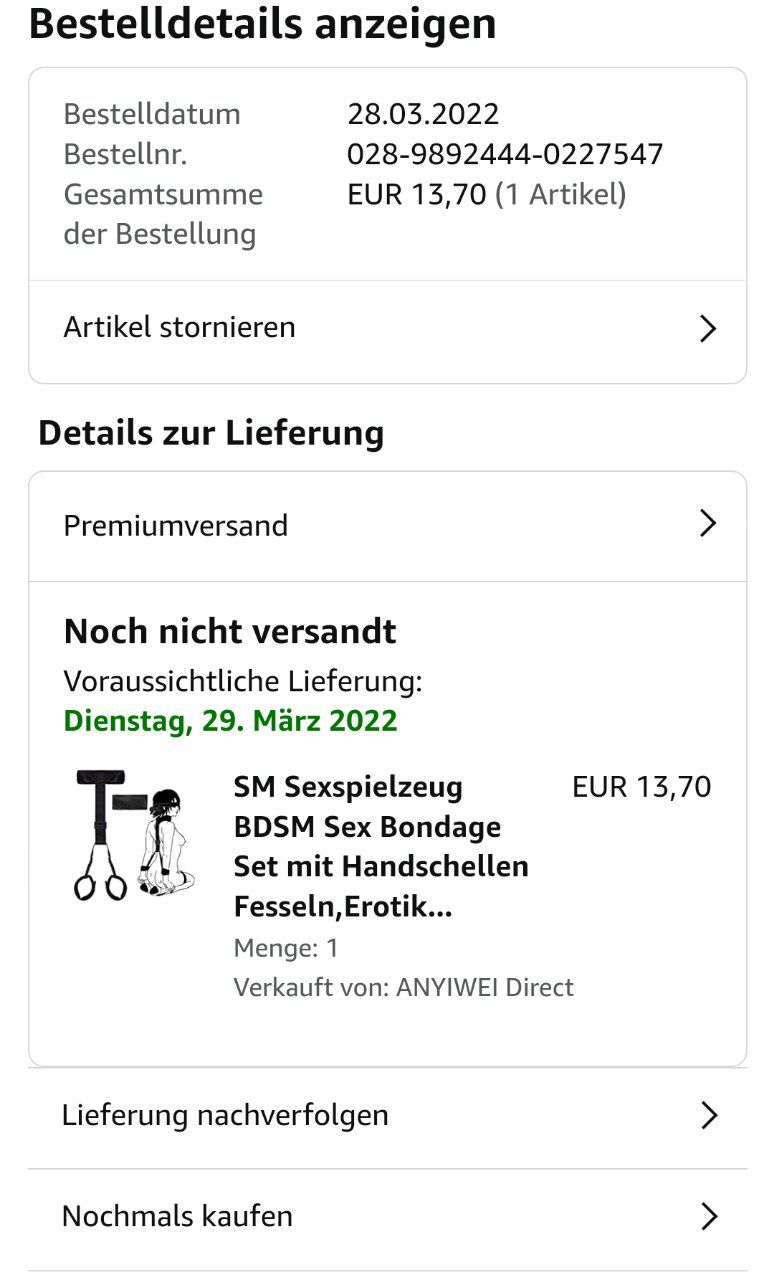The width and height of the screenshot is (774, 1280).
Task: Choose Nochmals kaufen to reorder
Action: 177,1217
